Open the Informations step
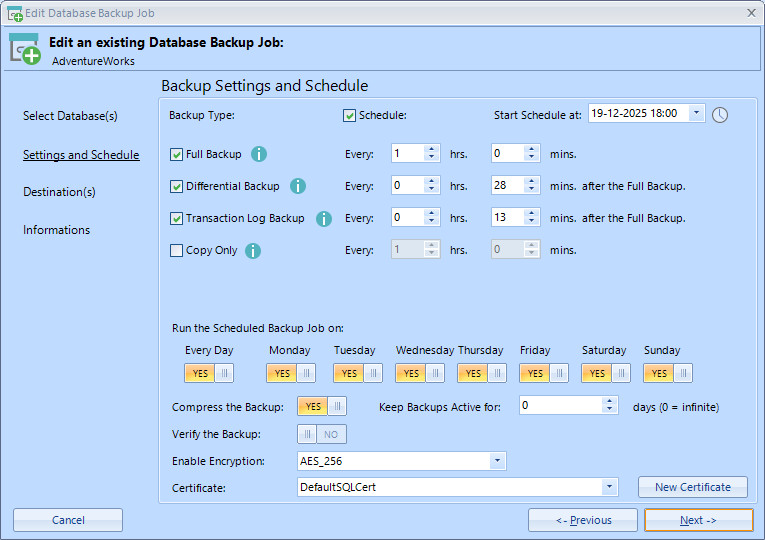Viewport: 765px width, 540px height. (x=57, y=230)
